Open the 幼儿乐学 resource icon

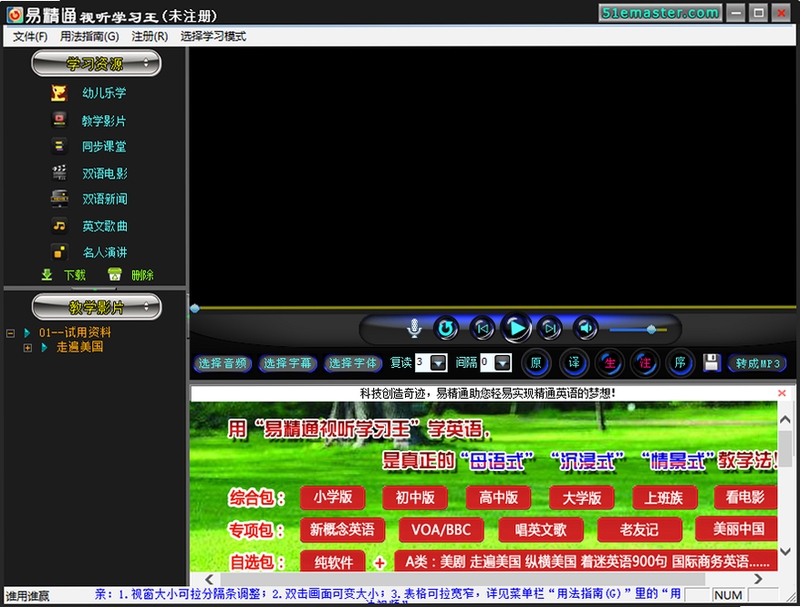pyautogui.click(x=59, y=93)
